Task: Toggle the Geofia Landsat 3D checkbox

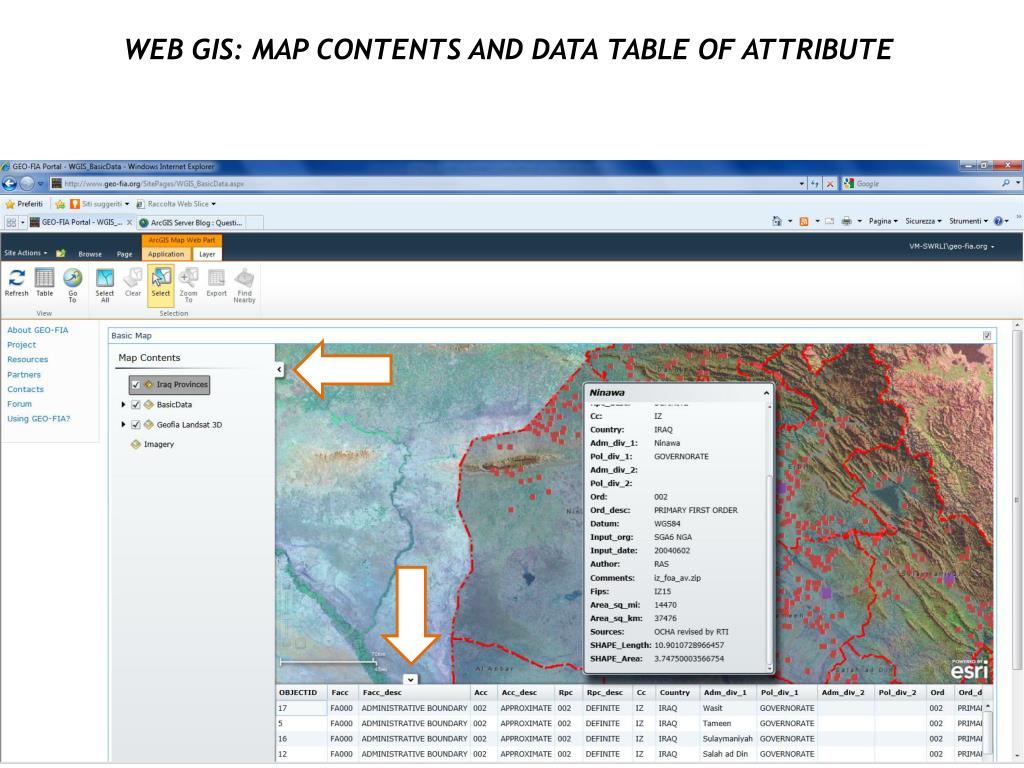Action: pyautogui.click(x=136, y=425)
